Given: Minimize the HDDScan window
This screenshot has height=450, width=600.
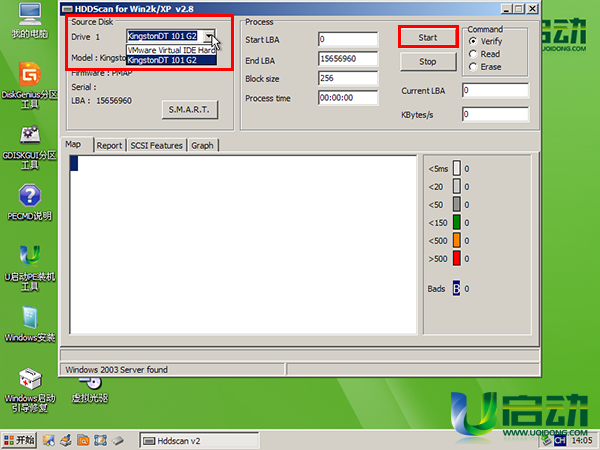Looking at the screenshot, I should click(506, 8).
